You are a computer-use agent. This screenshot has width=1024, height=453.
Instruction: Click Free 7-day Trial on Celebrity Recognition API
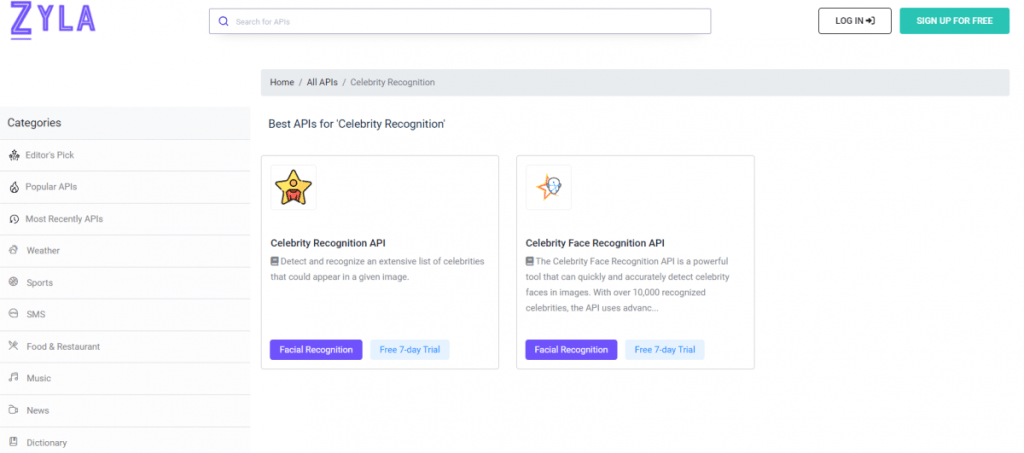(x=410, y=350)
